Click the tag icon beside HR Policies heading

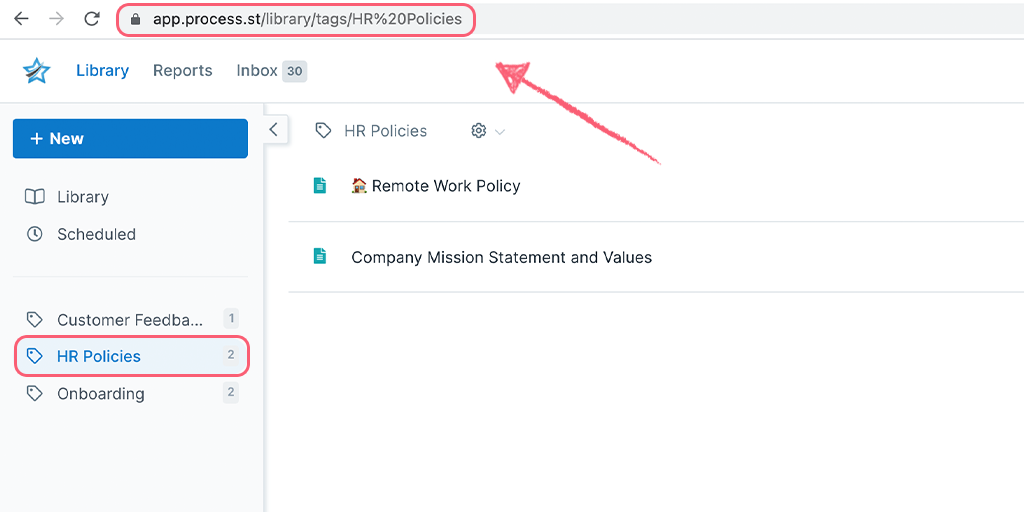coord(323,131)
